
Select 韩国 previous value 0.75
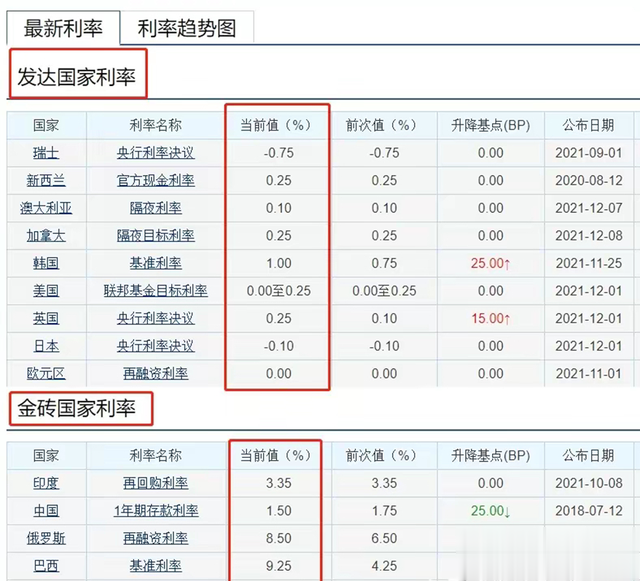384,263
